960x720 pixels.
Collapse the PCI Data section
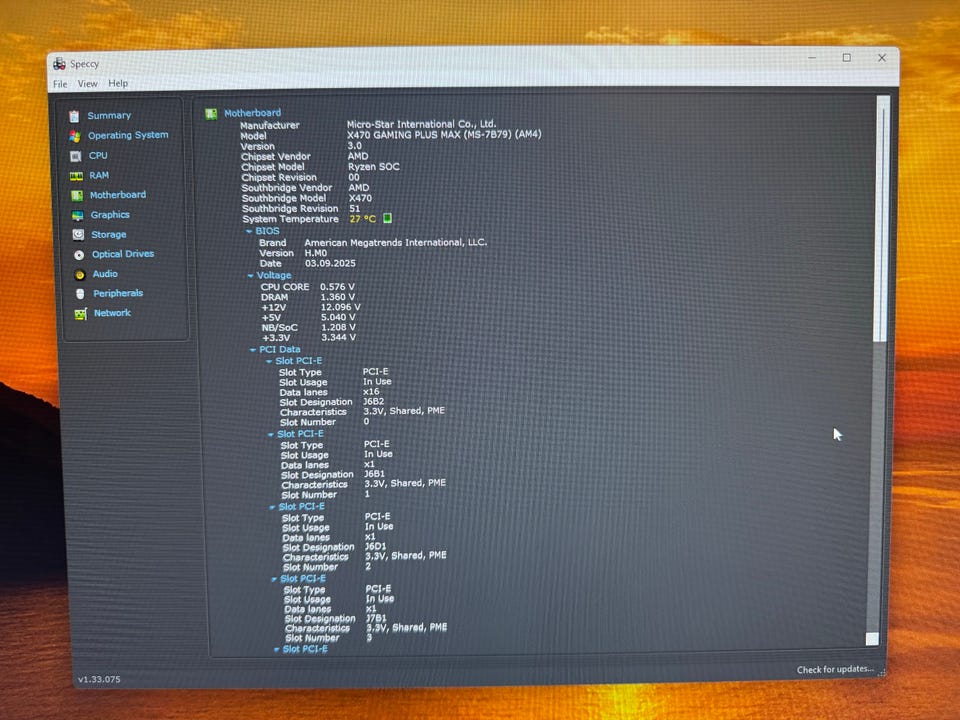tap(252, 350)
